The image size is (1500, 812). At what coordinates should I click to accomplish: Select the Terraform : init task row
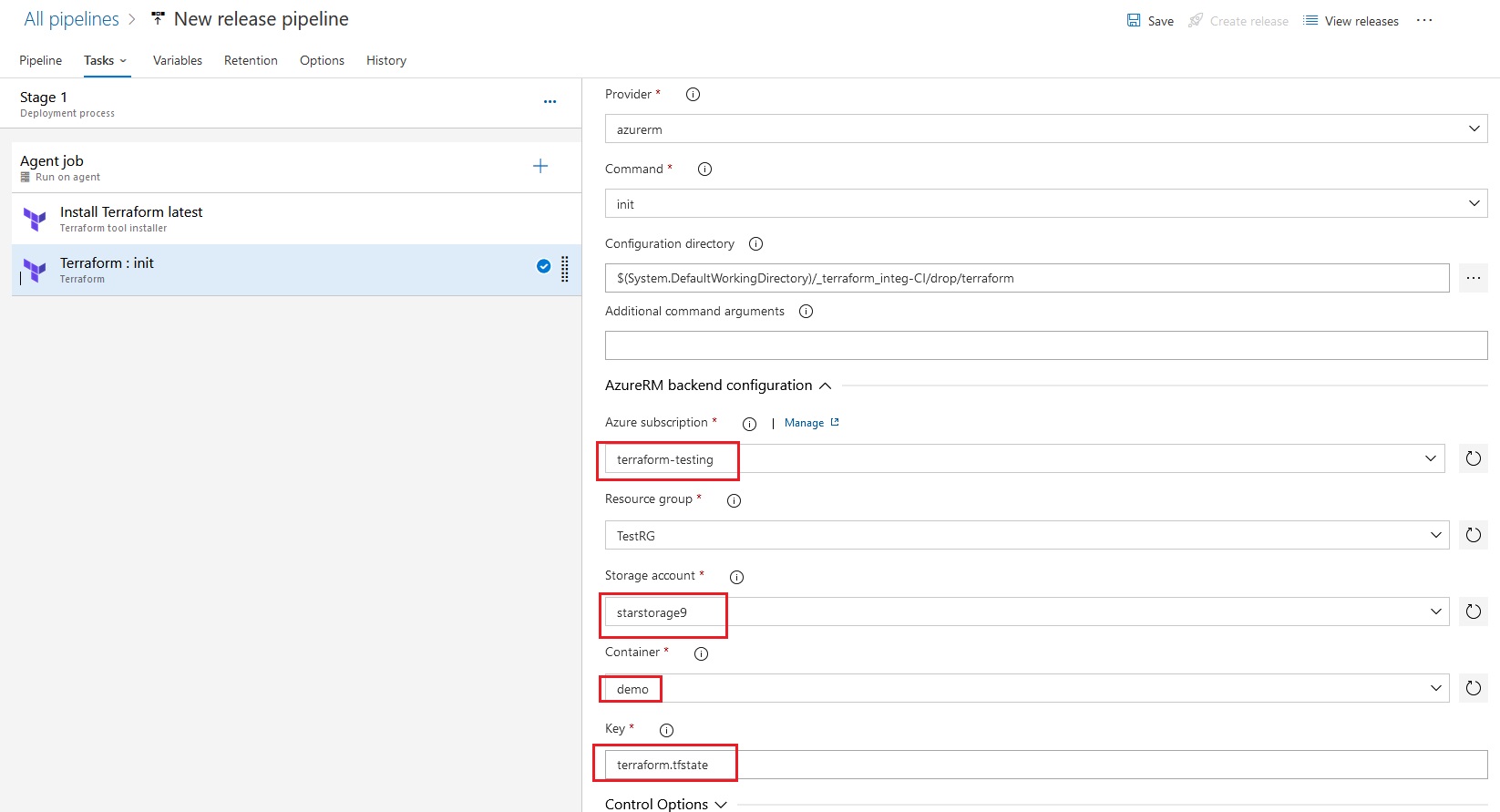pyautogui.click(x=296, y=270)
